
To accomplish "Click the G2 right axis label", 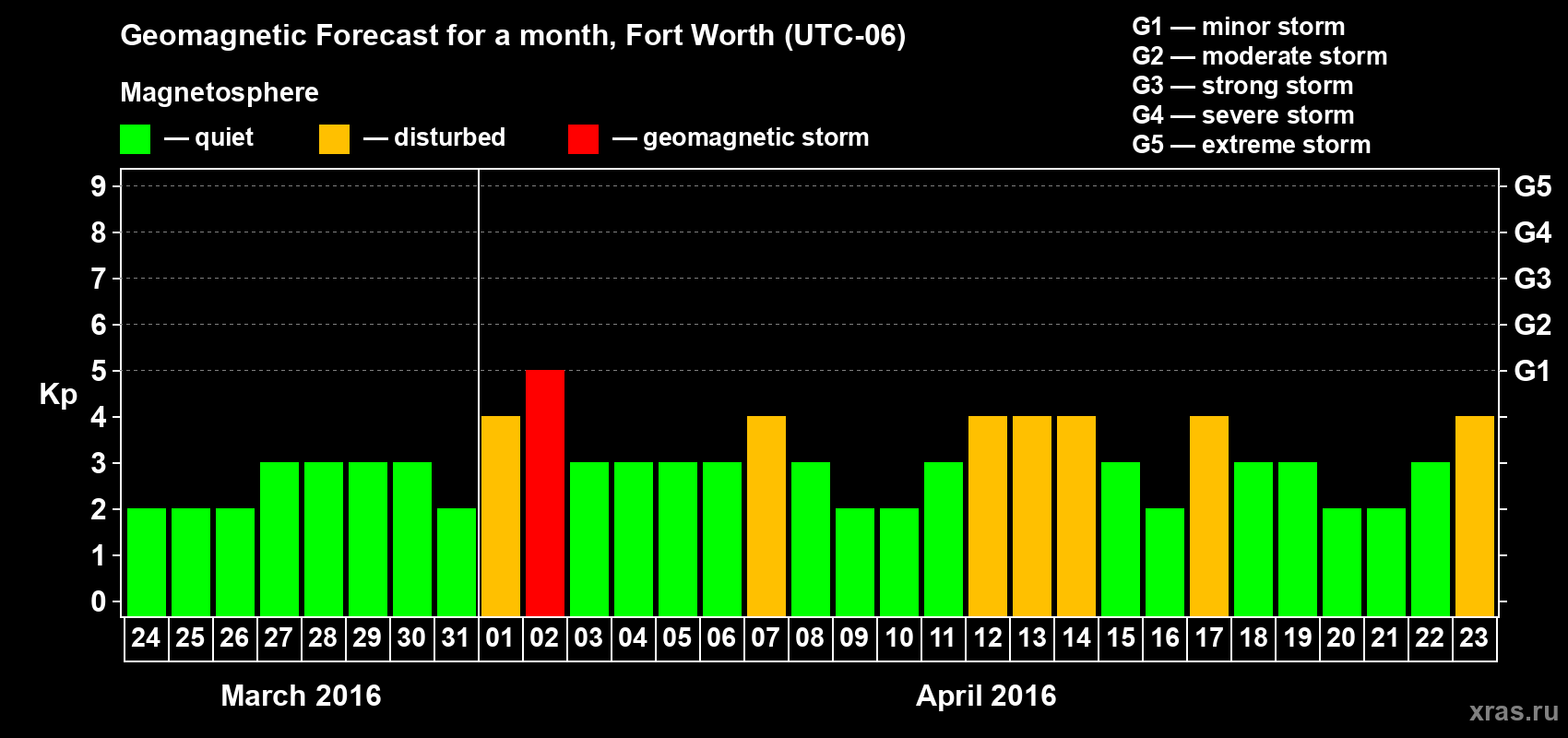I will click(1532, 325).
